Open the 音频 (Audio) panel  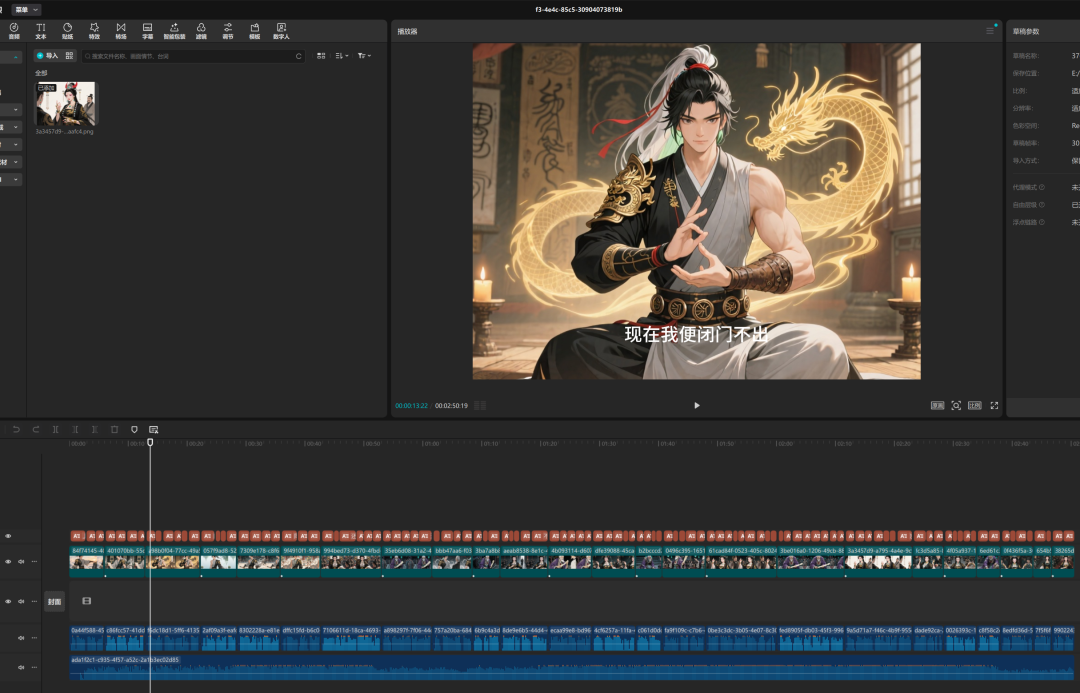(14, 30)
